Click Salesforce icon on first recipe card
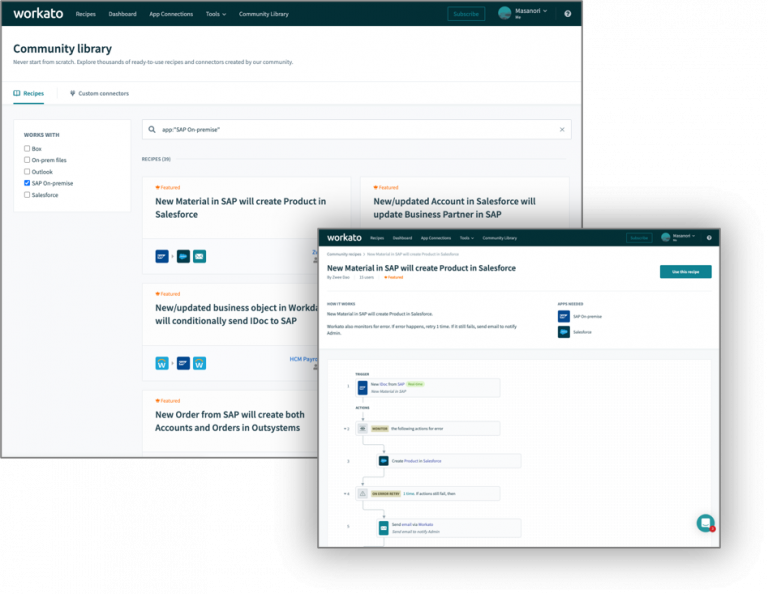 183,256
